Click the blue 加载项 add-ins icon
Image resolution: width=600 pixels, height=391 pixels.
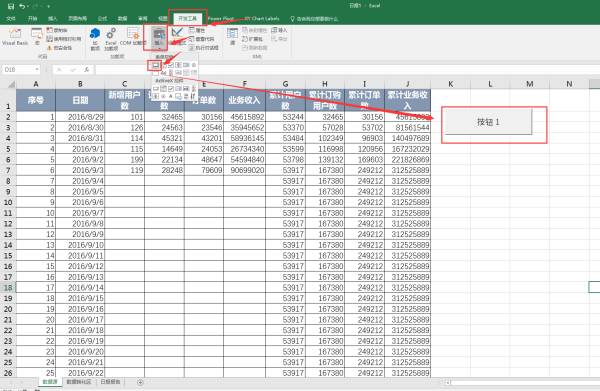tap(95, 38)
